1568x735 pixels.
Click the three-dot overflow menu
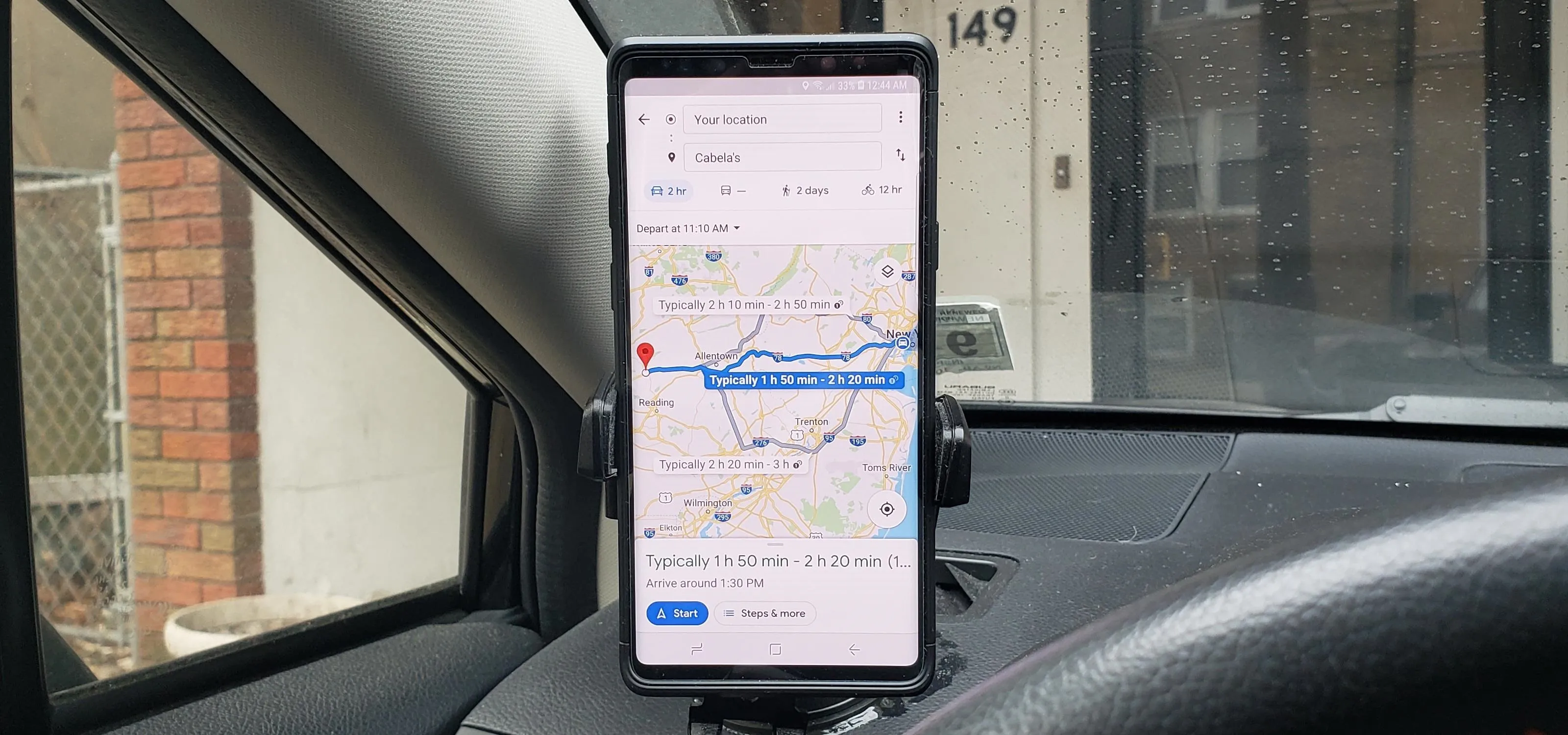point(899,119)
